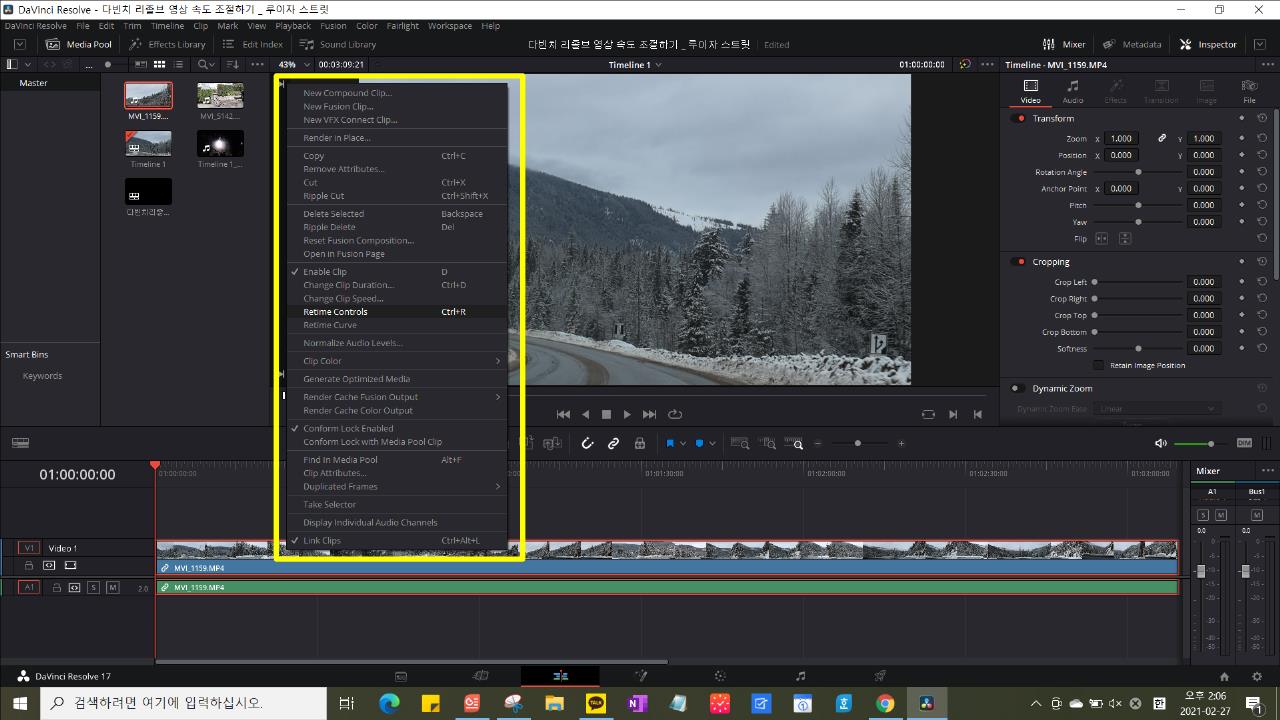The height and width of the screenshot is (720, 1280).
Task: Toggle Mute on audio track A1
Action: [x=113, y=587]
